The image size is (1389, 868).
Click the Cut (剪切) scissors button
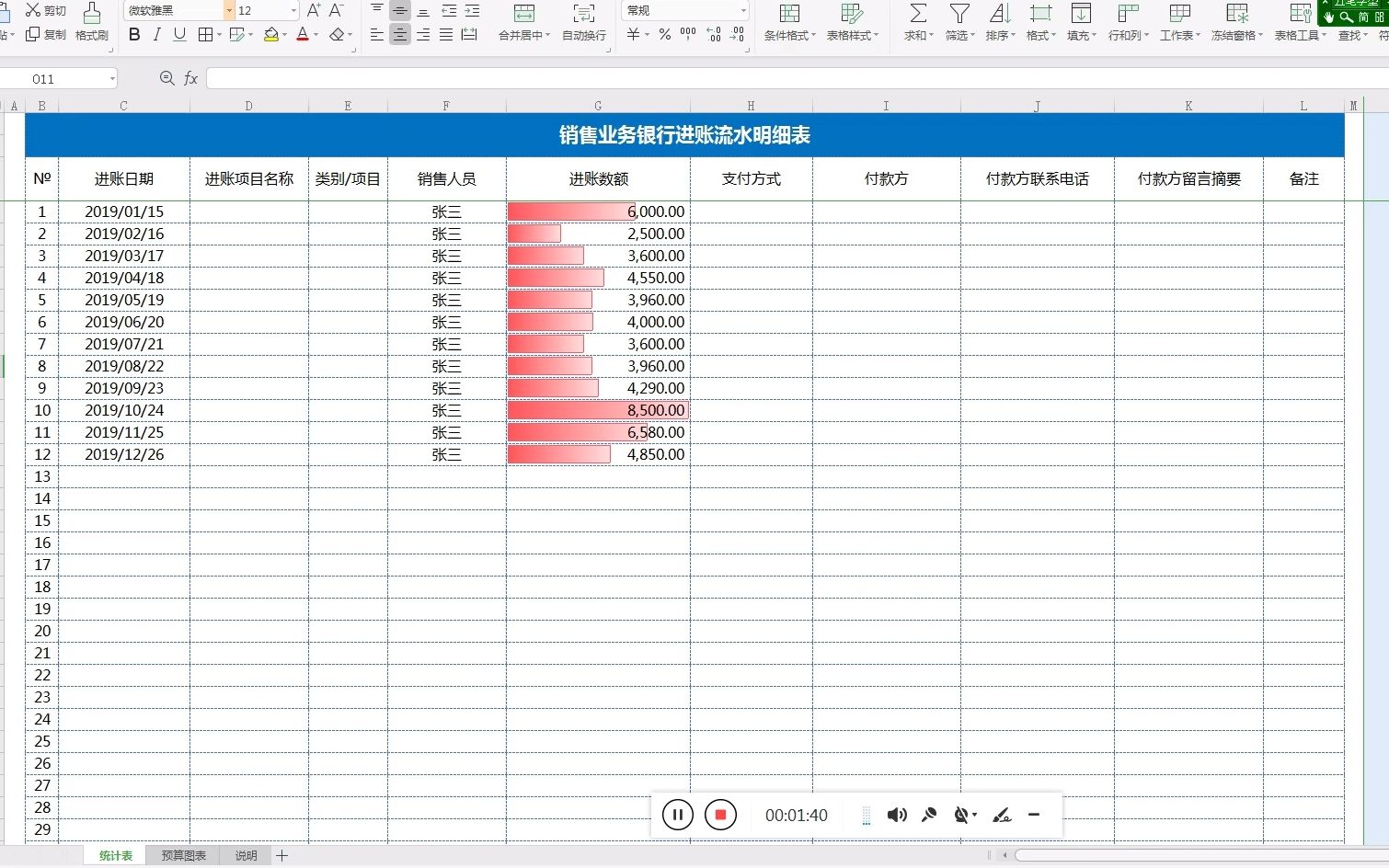(45, 10)
